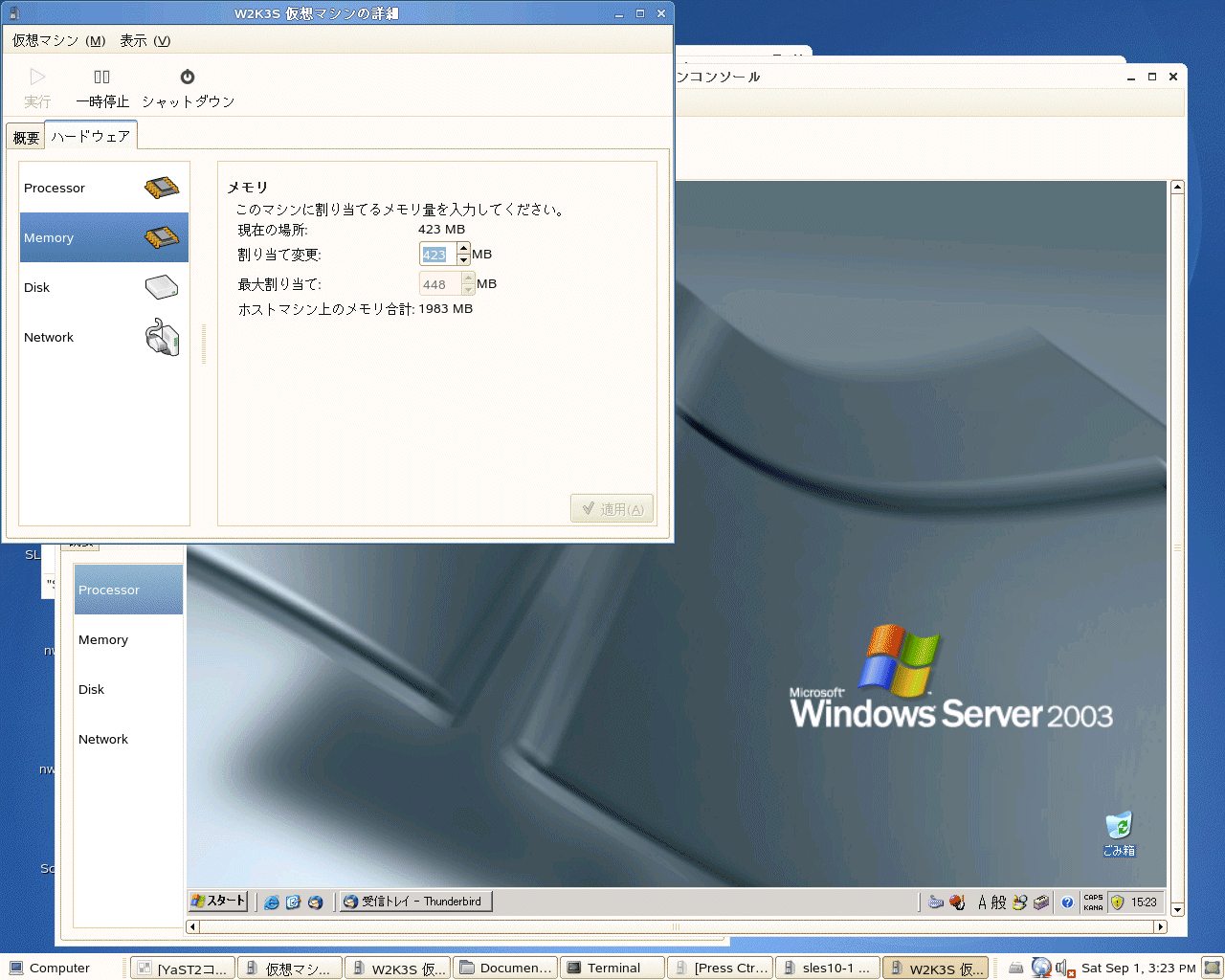
Task: Click the host tray printer icon
Action: 1016,969
